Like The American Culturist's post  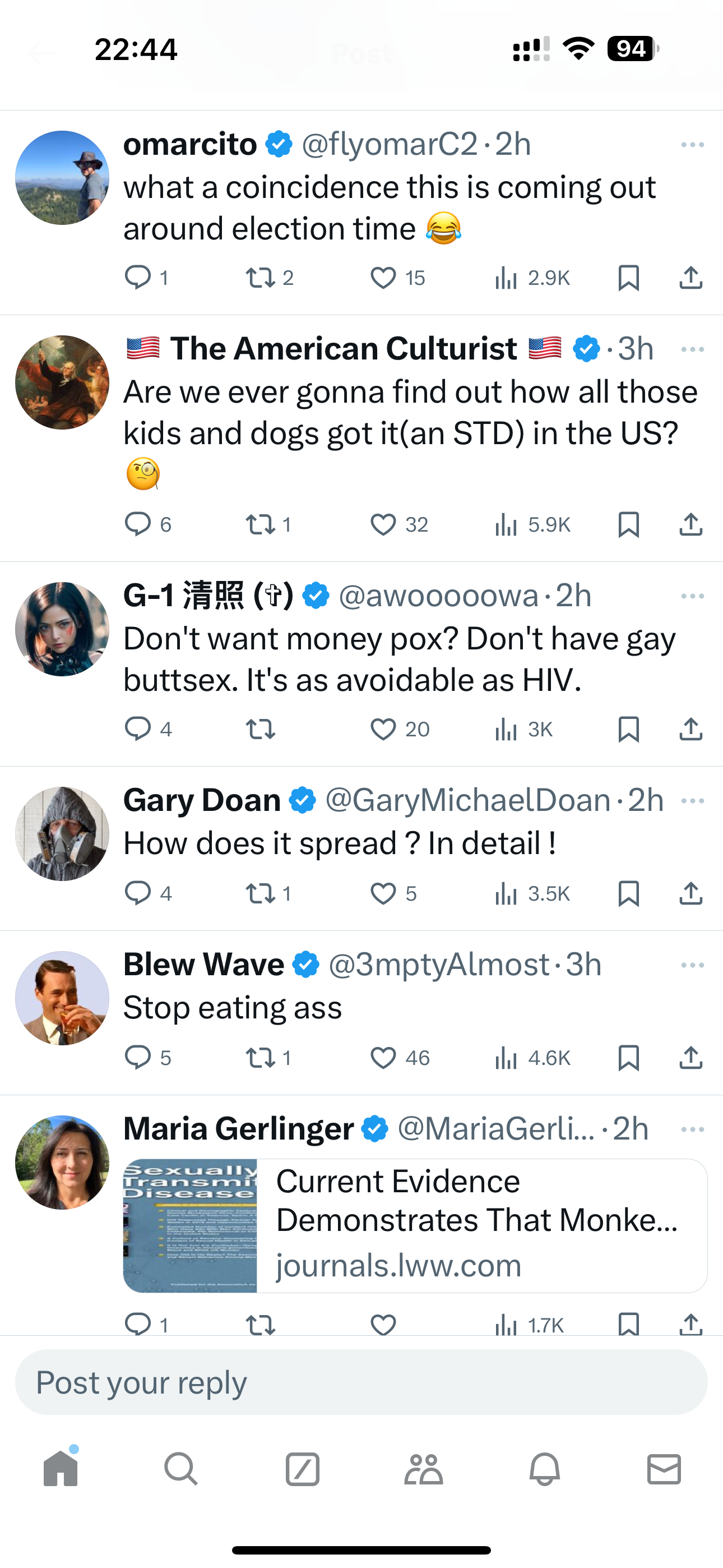tap(383, 524)
